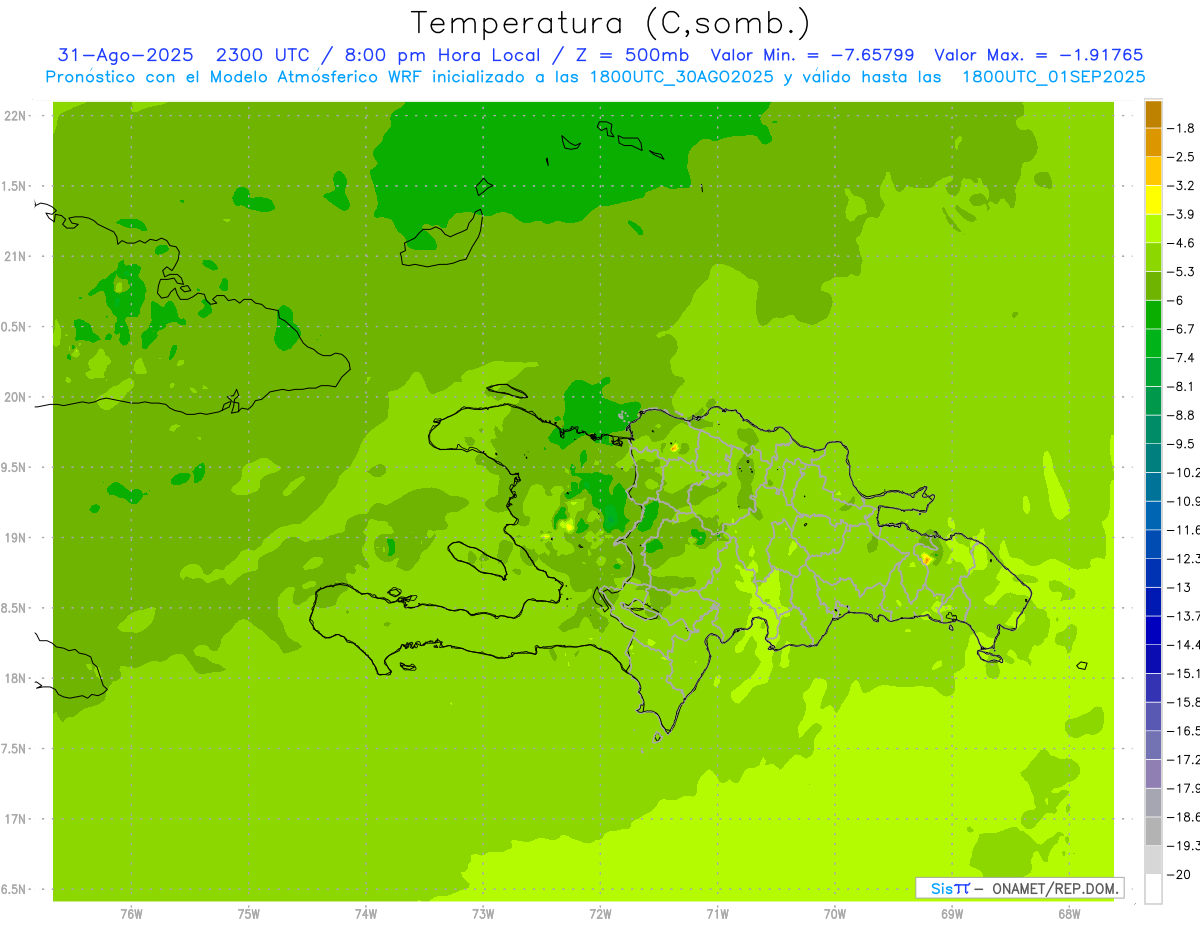
Task: Pick the dark orange swatch above -1.8
Action: [1153, 114]
